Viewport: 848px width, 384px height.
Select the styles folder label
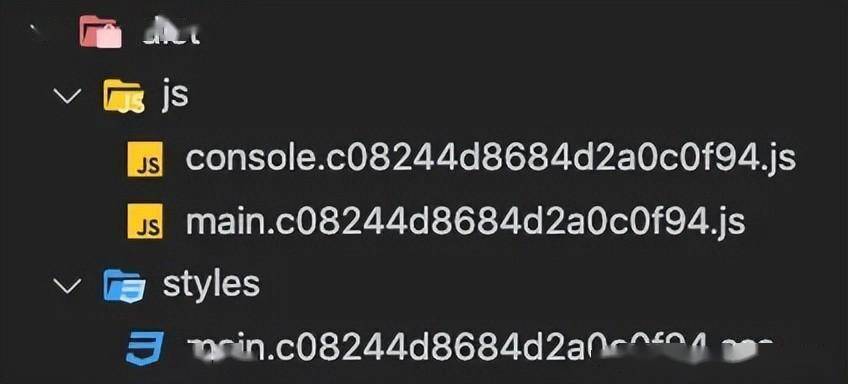[211, 284]
